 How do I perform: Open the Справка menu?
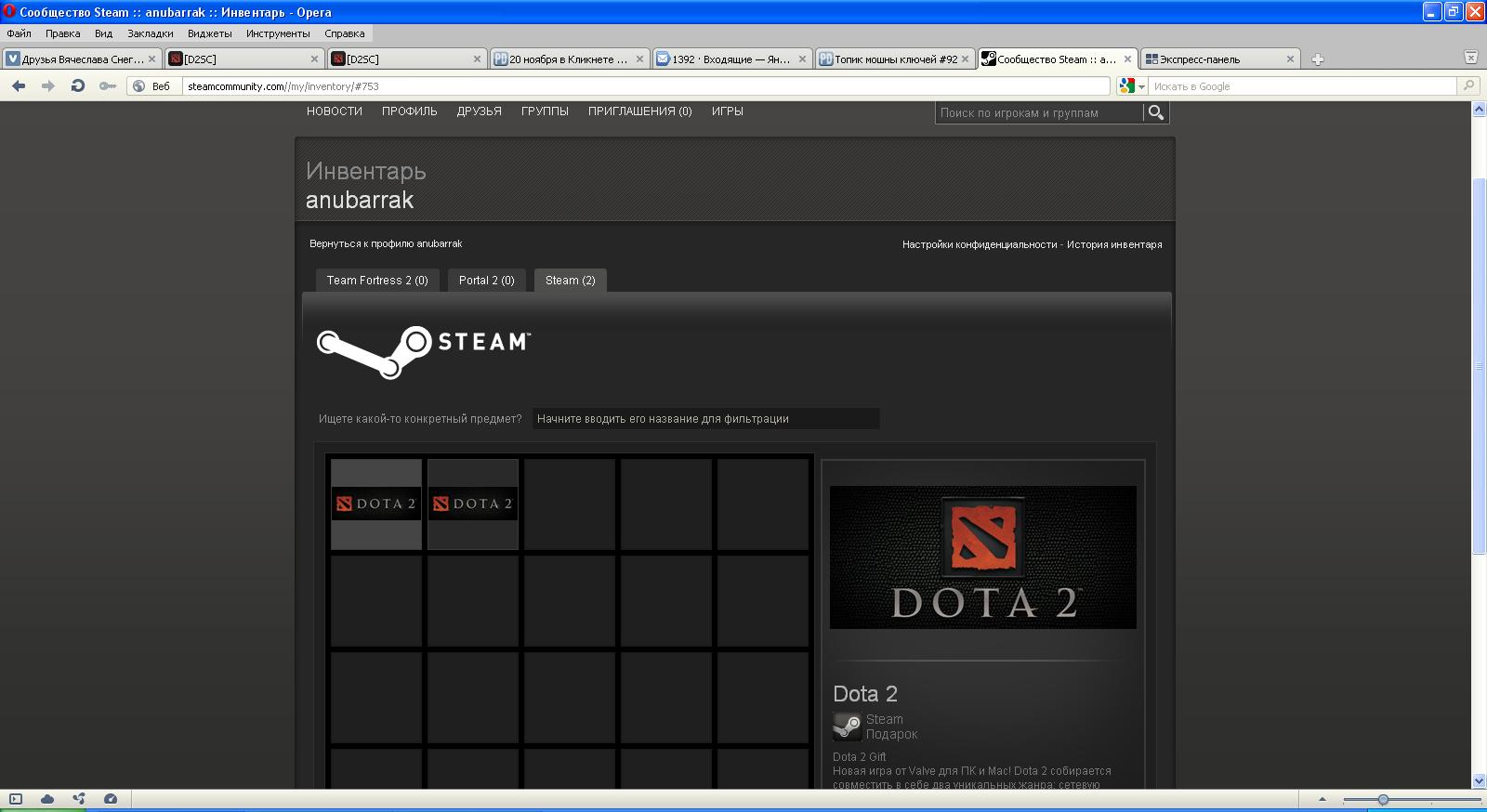click(345, 33)
